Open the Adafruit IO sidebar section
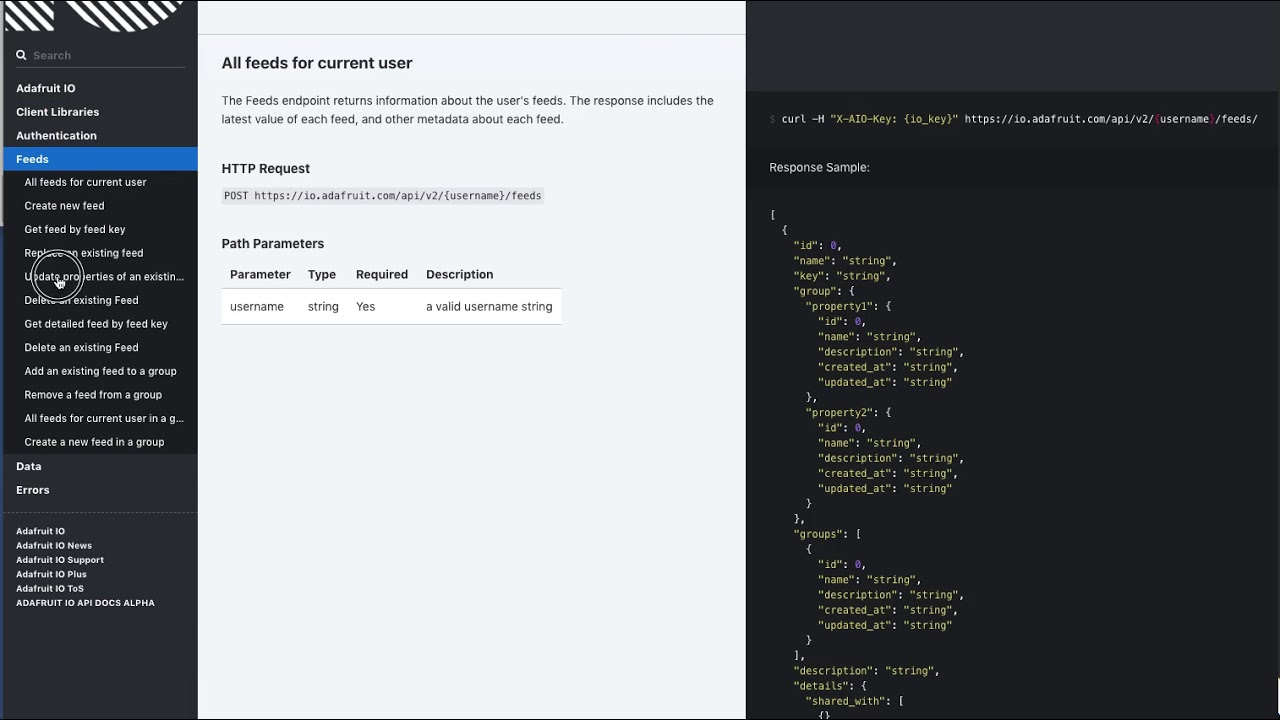 [x=46, y=88]
